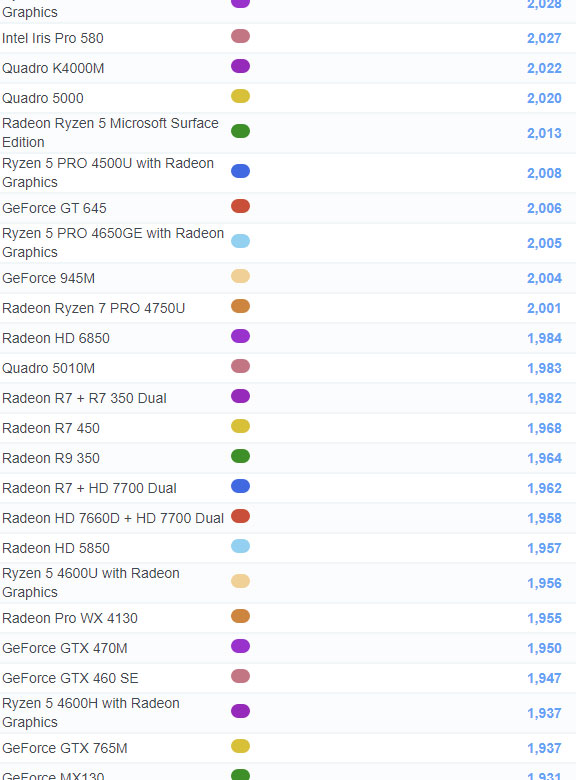Open the Radeon HD 5850 entry

tap(56, 548)
